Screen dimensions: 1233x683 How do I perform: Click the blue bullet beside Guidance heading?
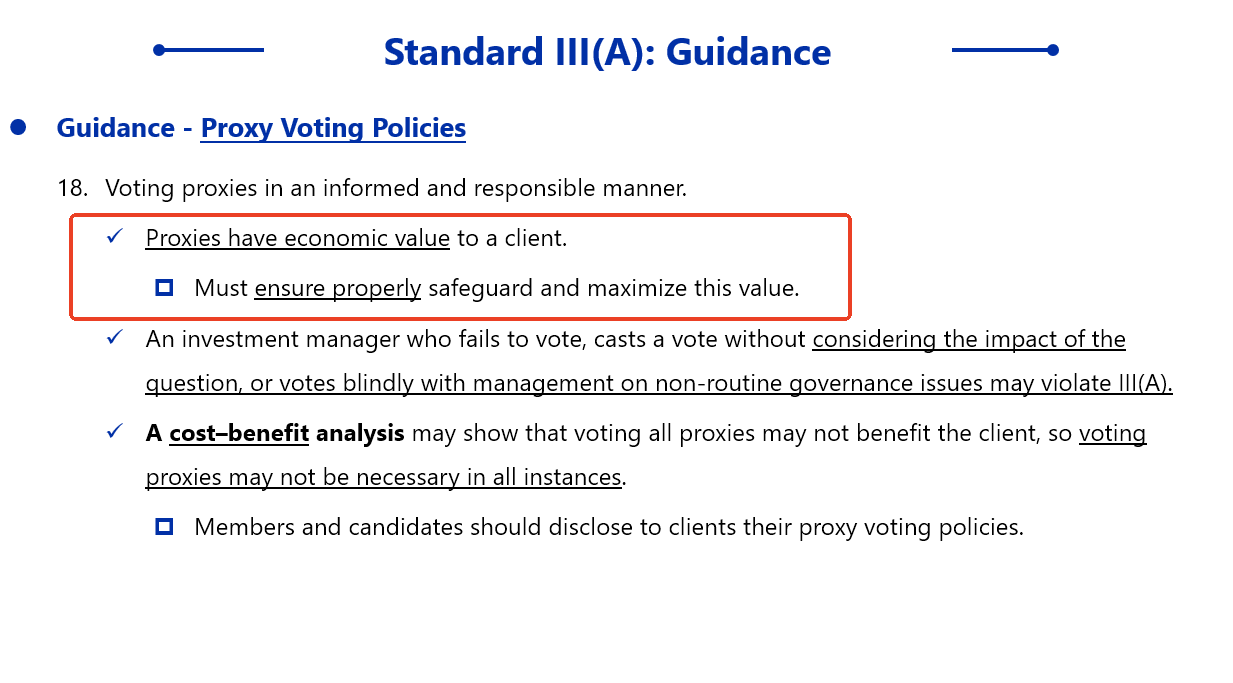[x=18, y=127]
